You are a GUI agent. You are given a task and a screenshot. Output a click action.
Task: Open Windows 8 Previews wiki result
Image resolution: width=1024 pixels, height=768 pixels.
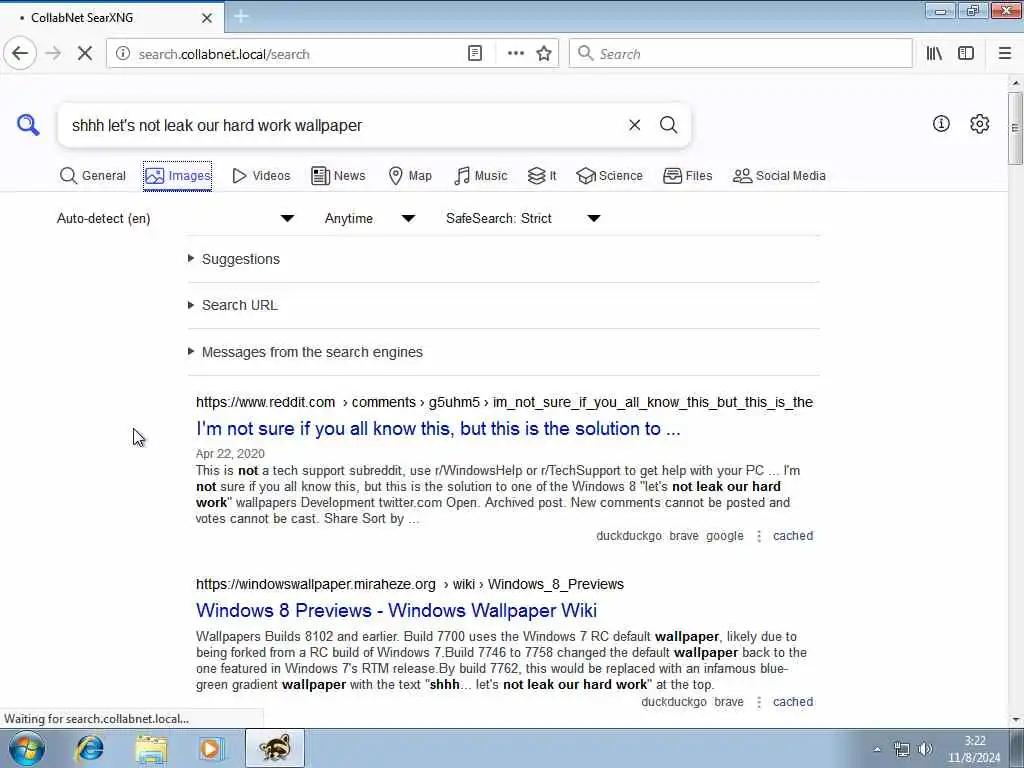coord(396,610)
